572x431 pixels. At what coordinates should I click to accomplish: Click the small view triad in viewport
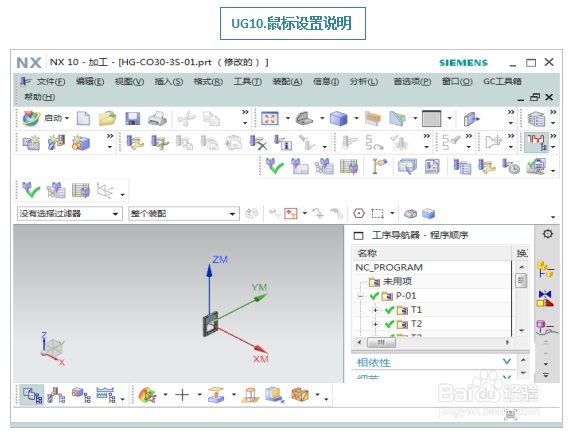53,349
